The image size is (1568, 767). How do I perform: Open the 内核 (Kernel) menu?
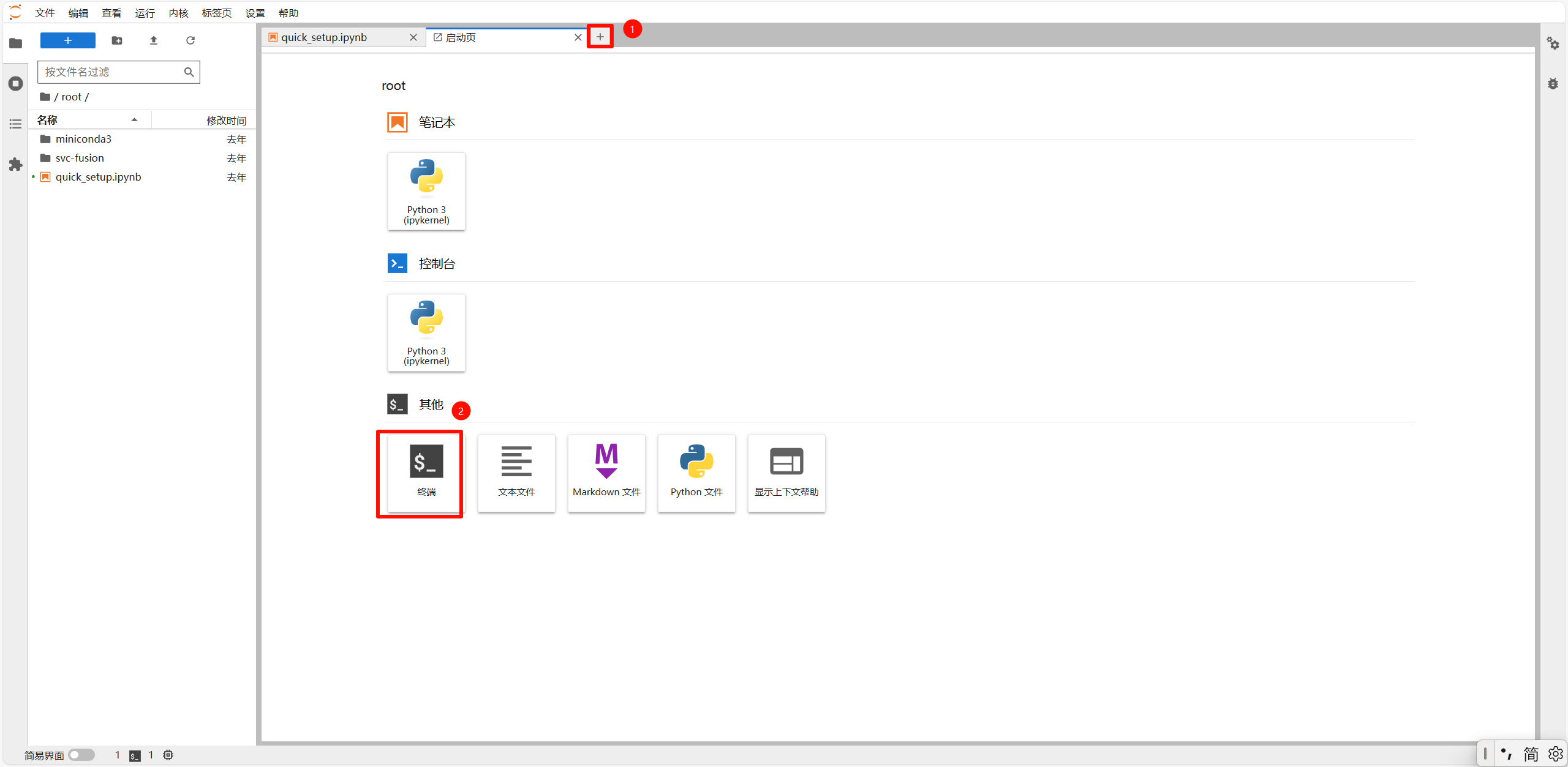coord(178,13)
